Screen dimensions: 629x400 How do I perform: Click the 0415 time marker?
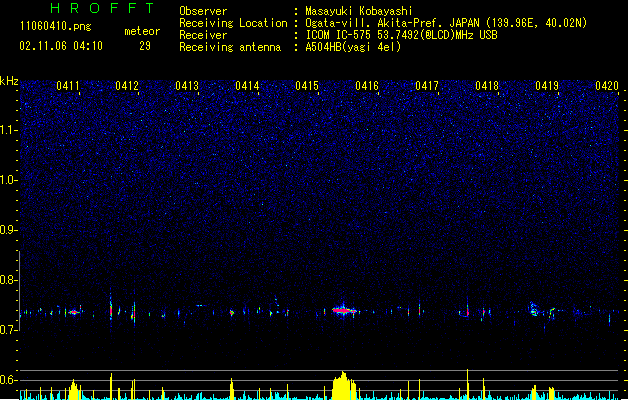click(x=307, y=86)
